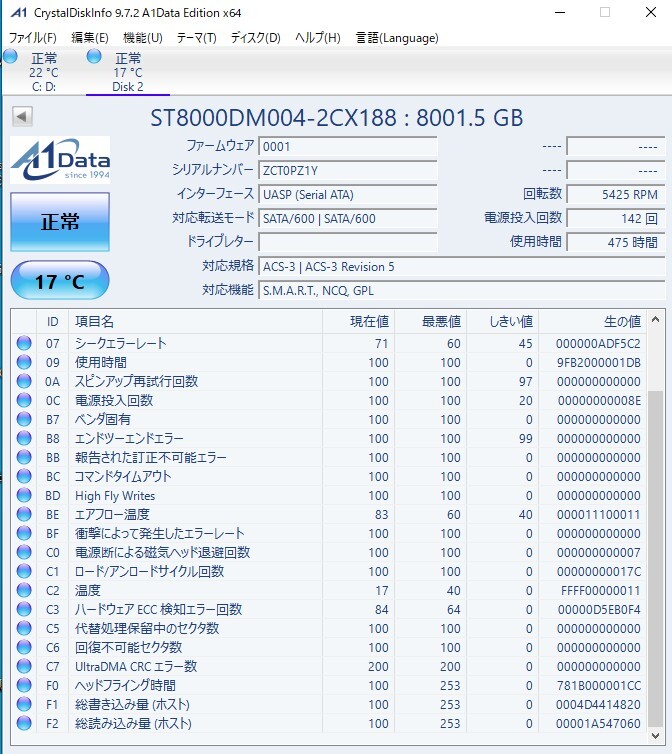Click status orb for Disk 2
This screenshot has width=672, height=754.
(x=94, y=57)
